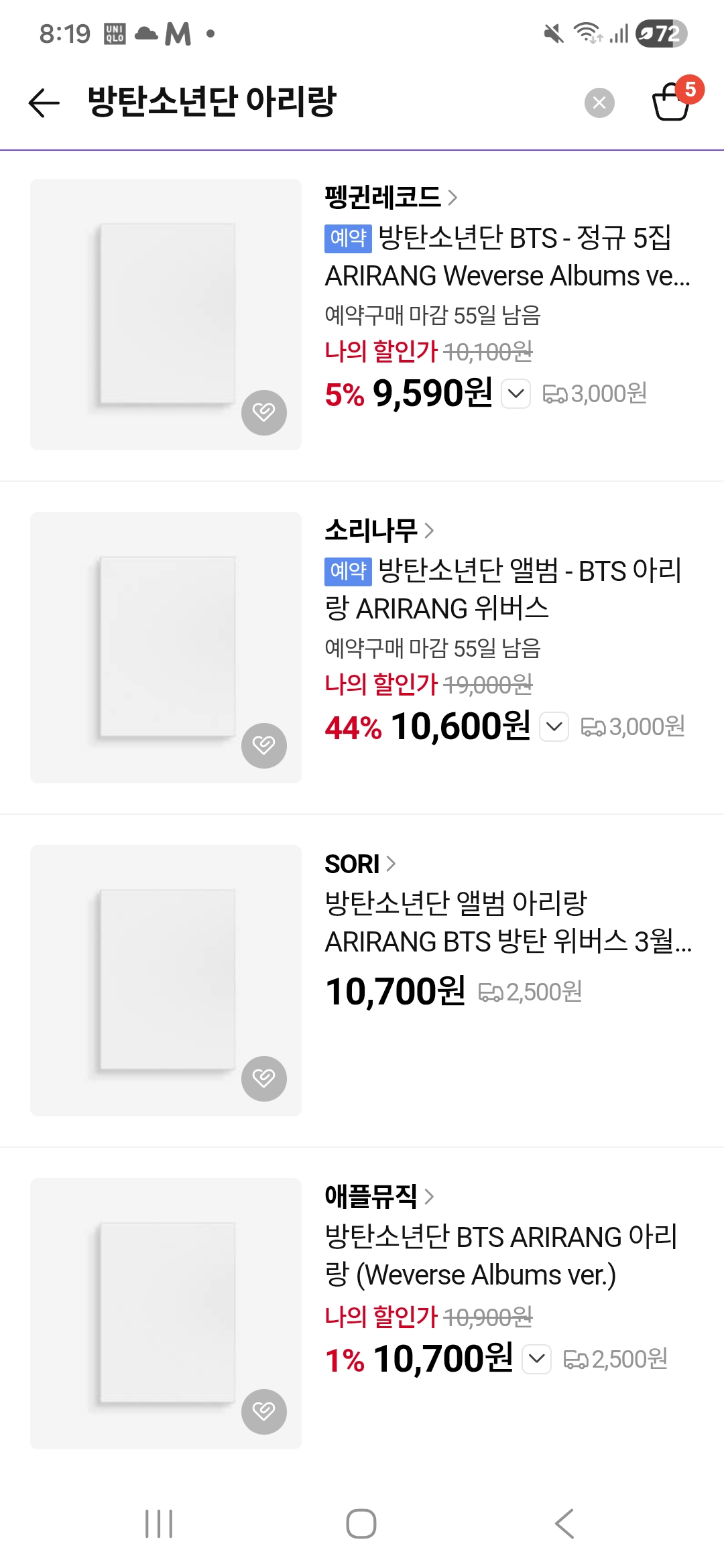Tap the Android recent apps button

coord(159,1524)
